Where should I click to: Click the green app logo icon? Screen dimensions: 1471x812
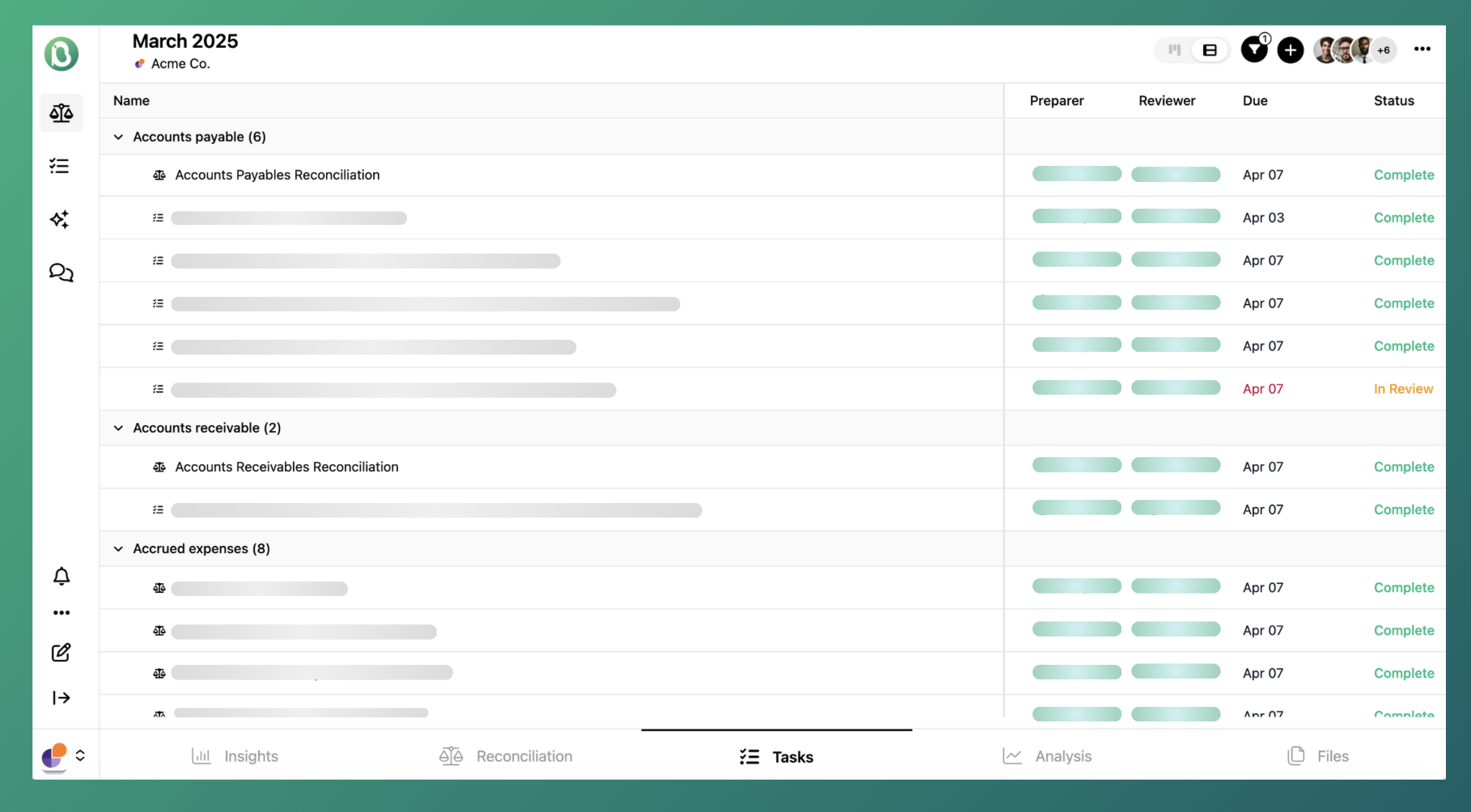[x=61, y=54]
